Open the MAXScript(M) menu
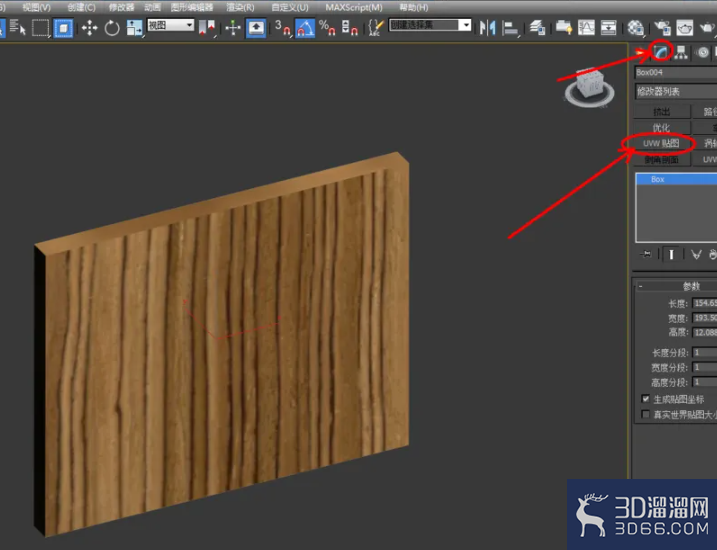Image resolution: width=717 pixels, height=550 pixels. pyautogui.click(x=354, y=7)
